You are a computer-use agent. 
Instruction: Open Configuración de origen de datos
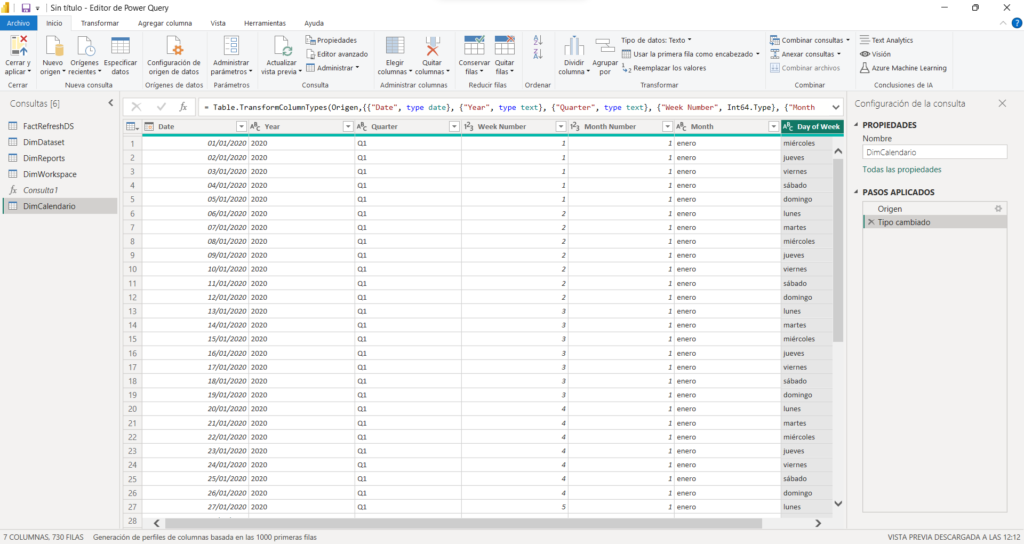(x=174, y=47)
